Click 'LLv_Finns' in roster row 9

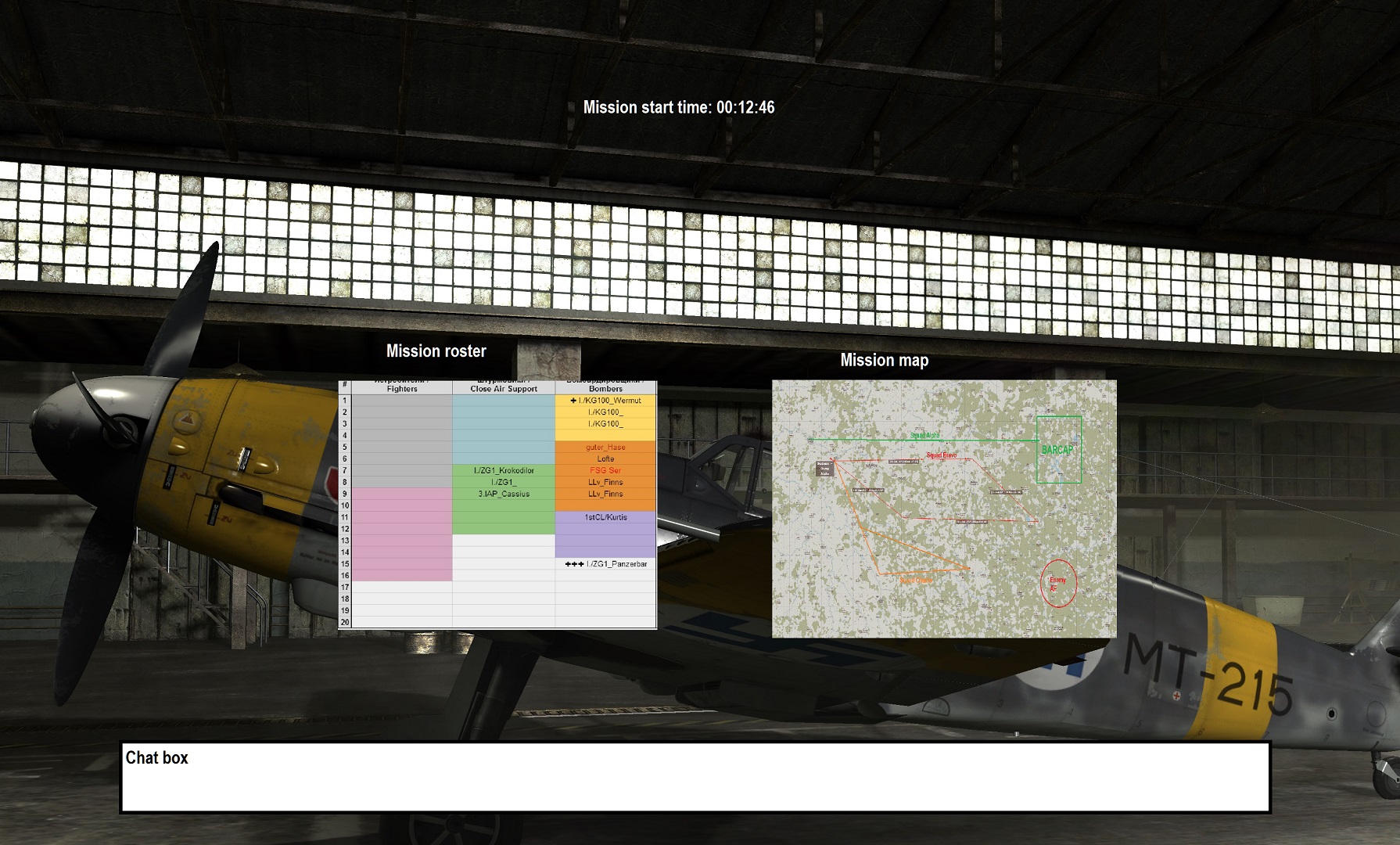[x=605, y=494]
